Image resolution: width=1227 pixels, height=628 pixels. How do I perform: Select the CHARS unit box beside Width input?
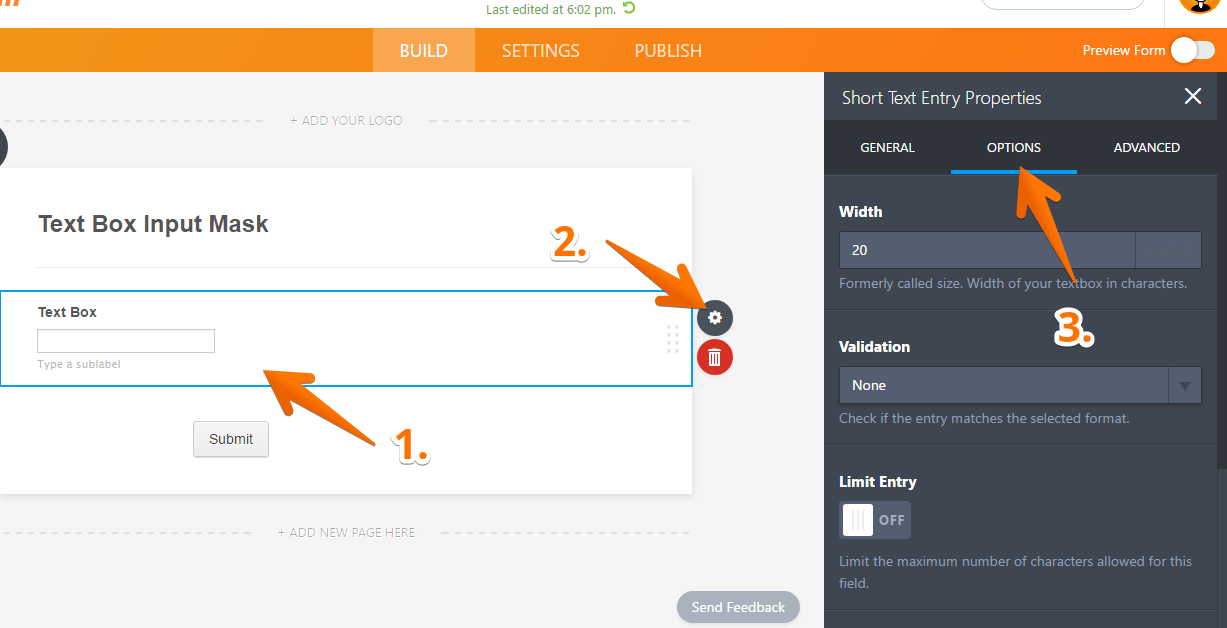tap(1167, 249)
